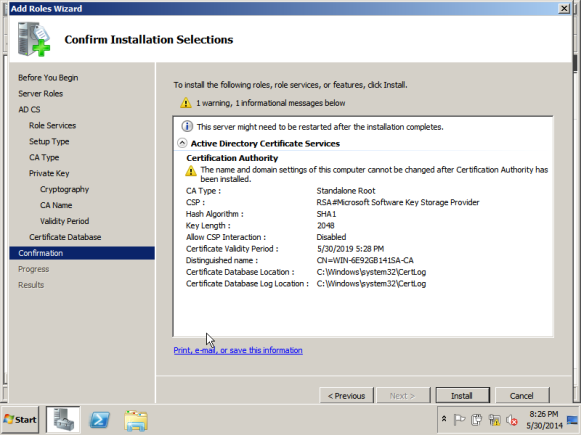
Task: Open the Validity Period step
Action: point(64,221)
